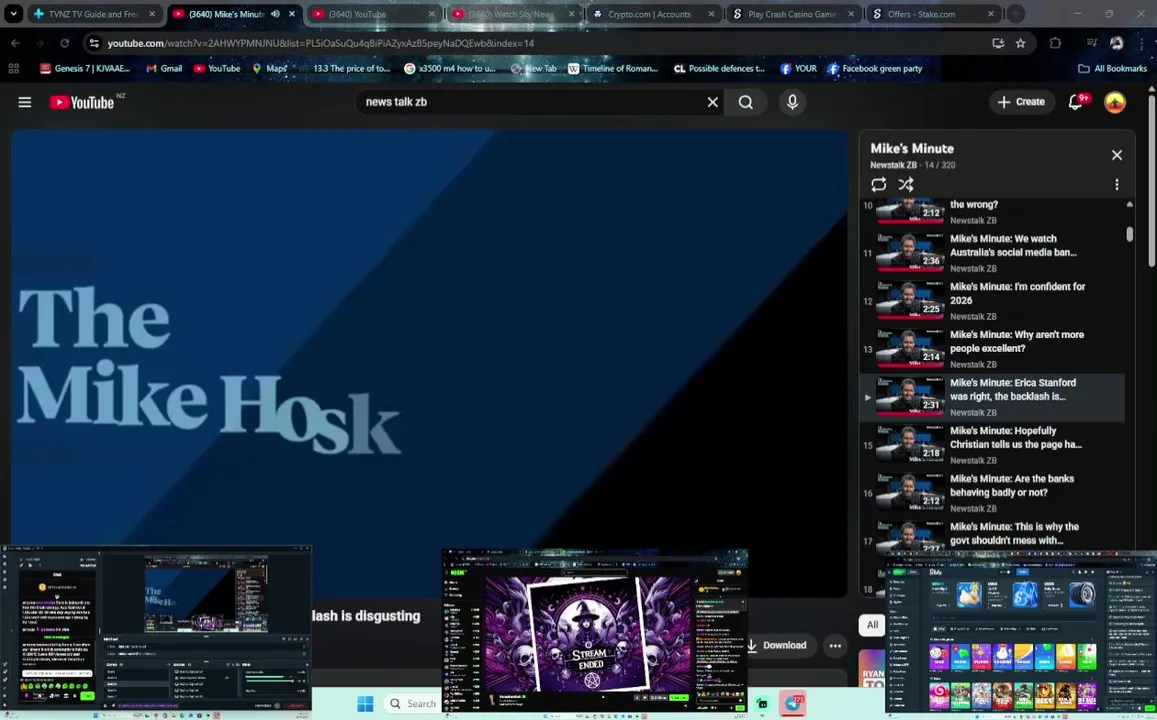Open the YouTube guide hamburger menu

coord(24,102)
